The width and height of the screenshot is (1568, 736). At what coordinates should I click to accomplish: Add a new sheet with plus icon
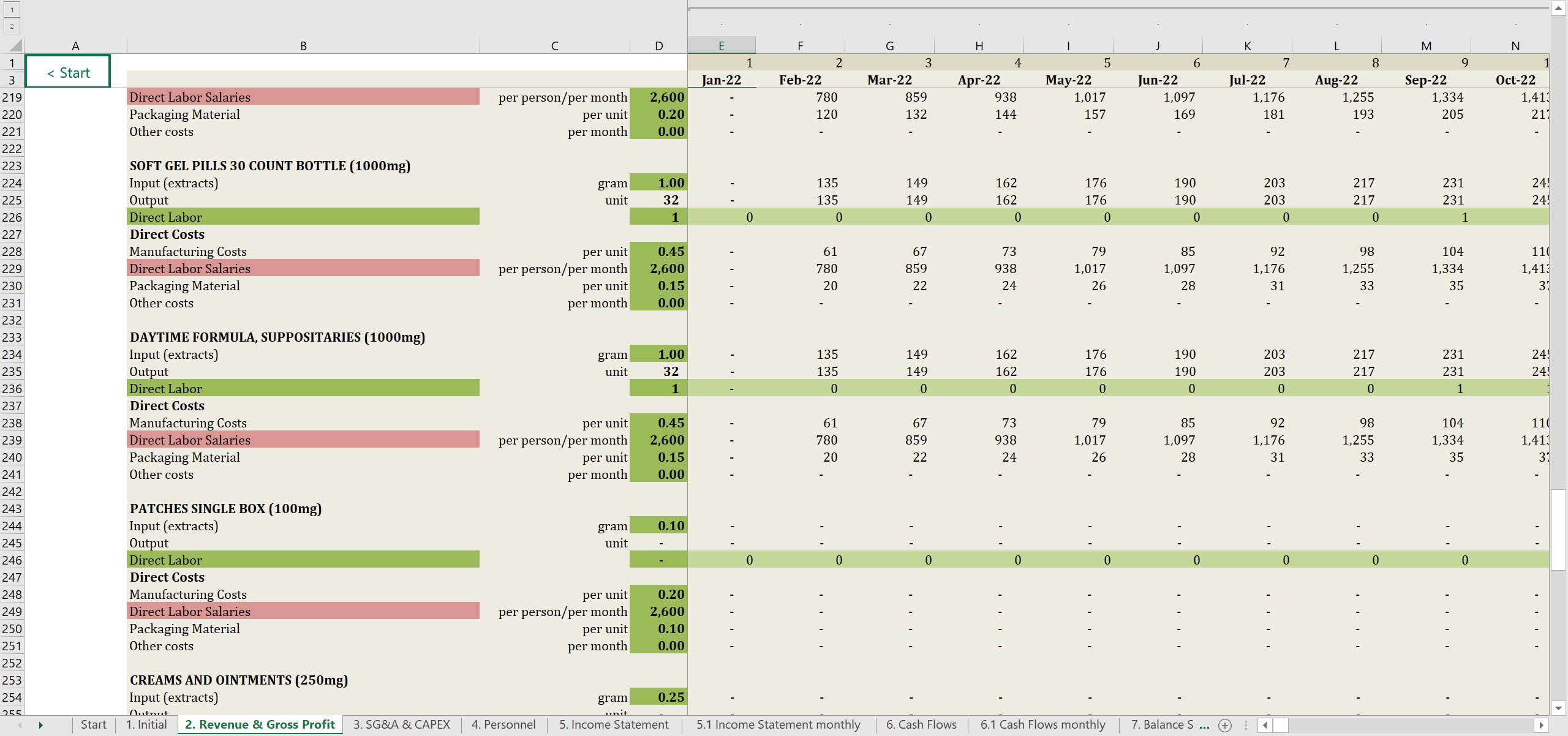[x=1225, y=725]
